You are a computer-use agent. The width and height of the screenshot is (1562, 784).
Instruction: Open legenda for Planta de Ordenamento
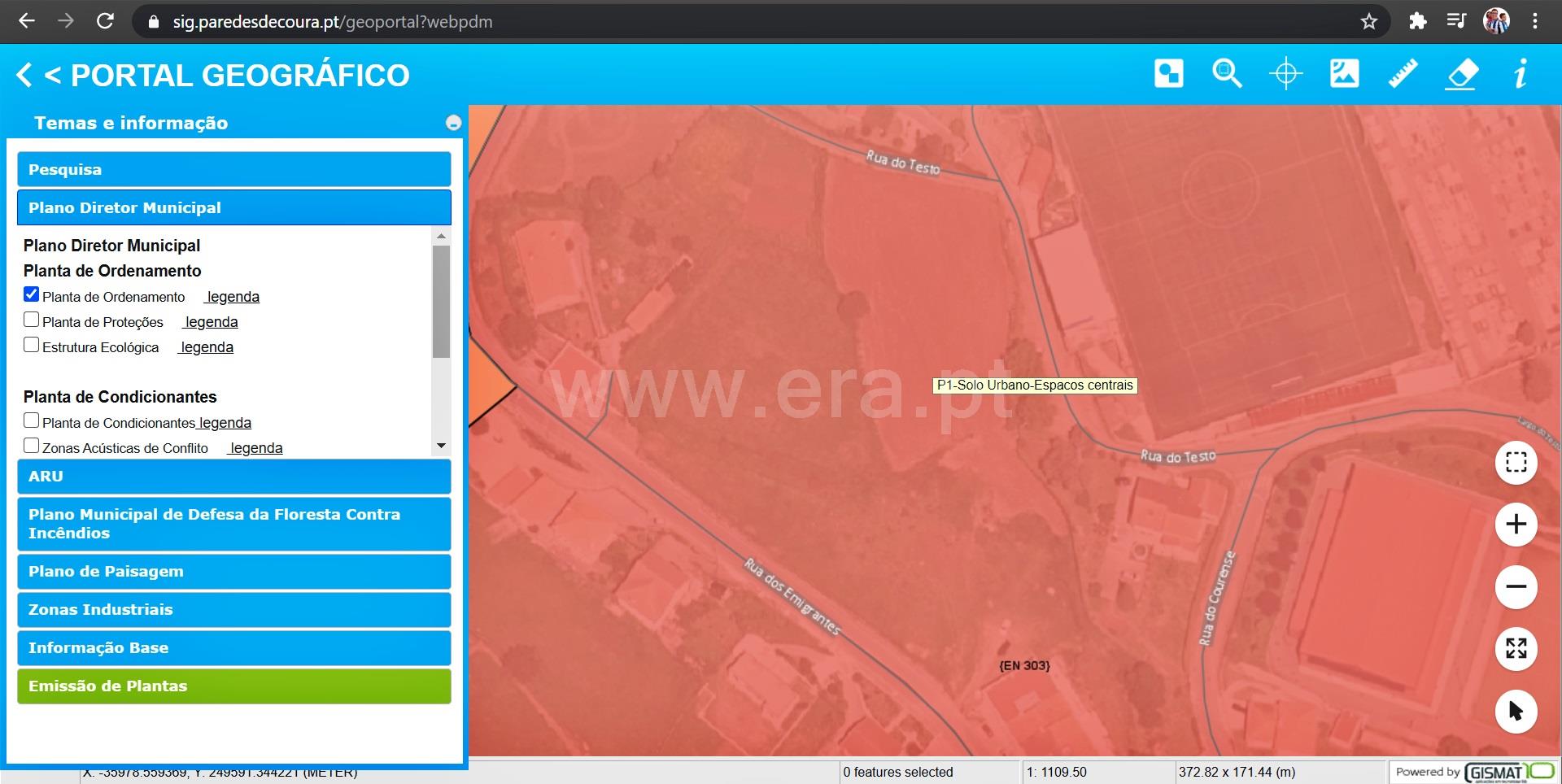233,297
